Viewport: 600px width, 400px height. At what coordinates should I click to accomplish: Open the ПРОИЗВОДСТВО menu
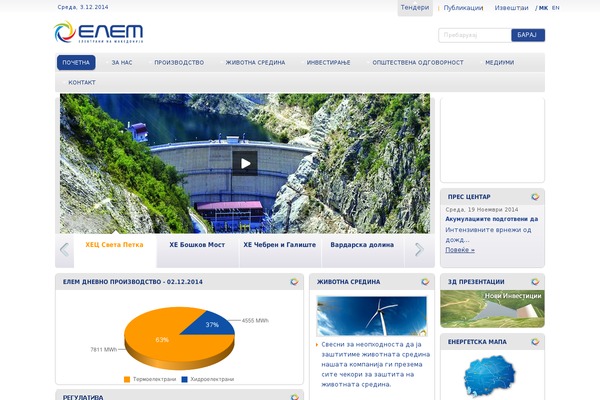179,62
